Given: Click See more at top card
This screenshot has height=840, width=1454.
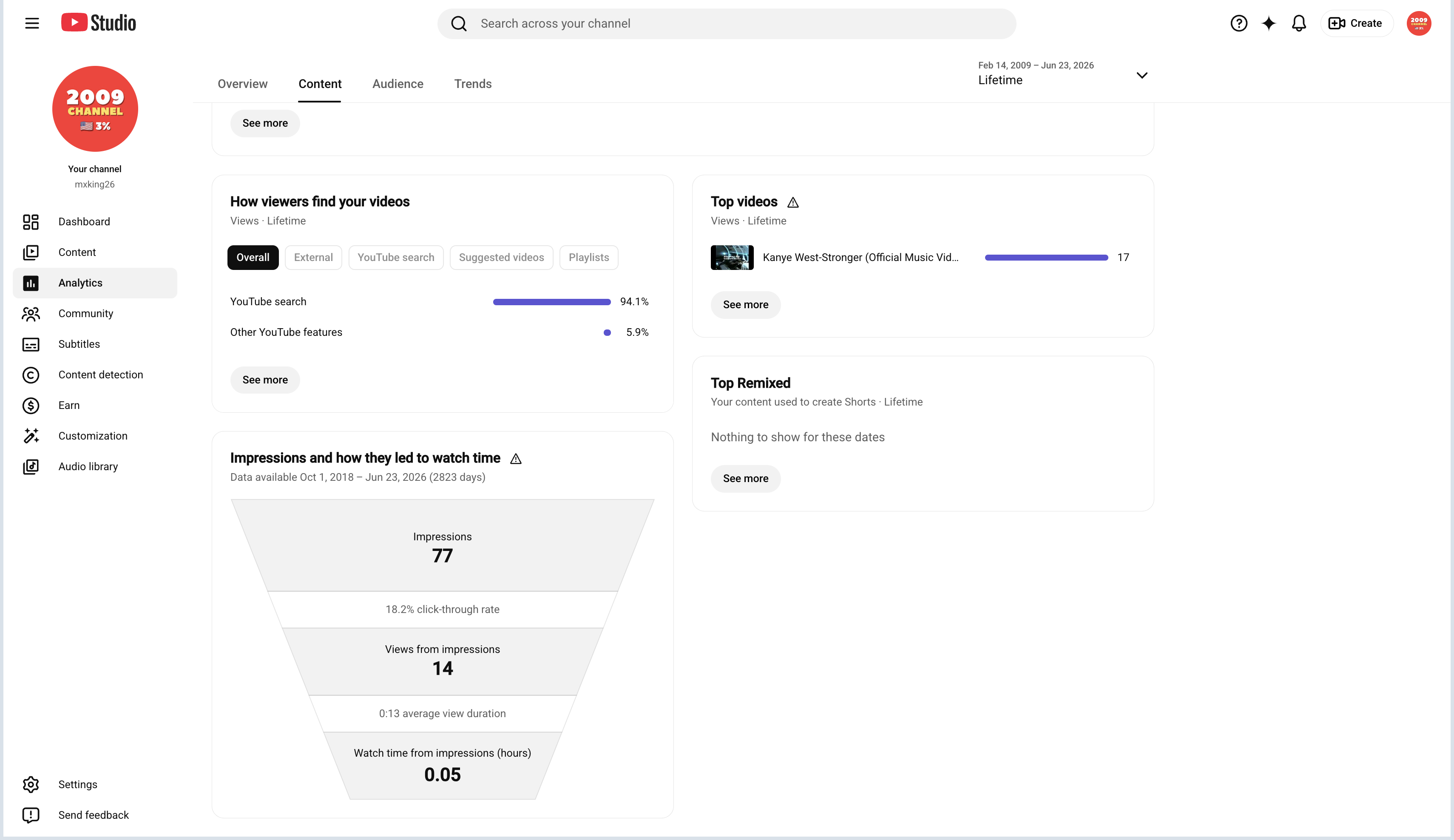Looking at the screenshot, I should pos(265,123).
